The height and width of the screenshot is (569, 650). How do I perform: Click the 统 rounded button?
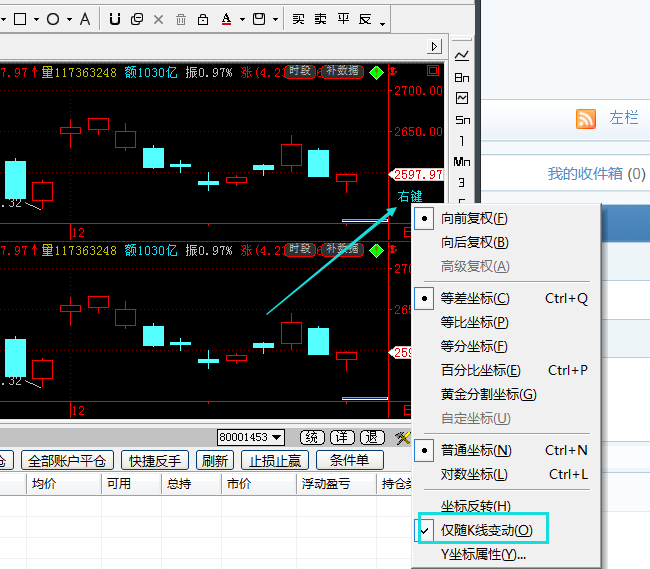[312, 437]
